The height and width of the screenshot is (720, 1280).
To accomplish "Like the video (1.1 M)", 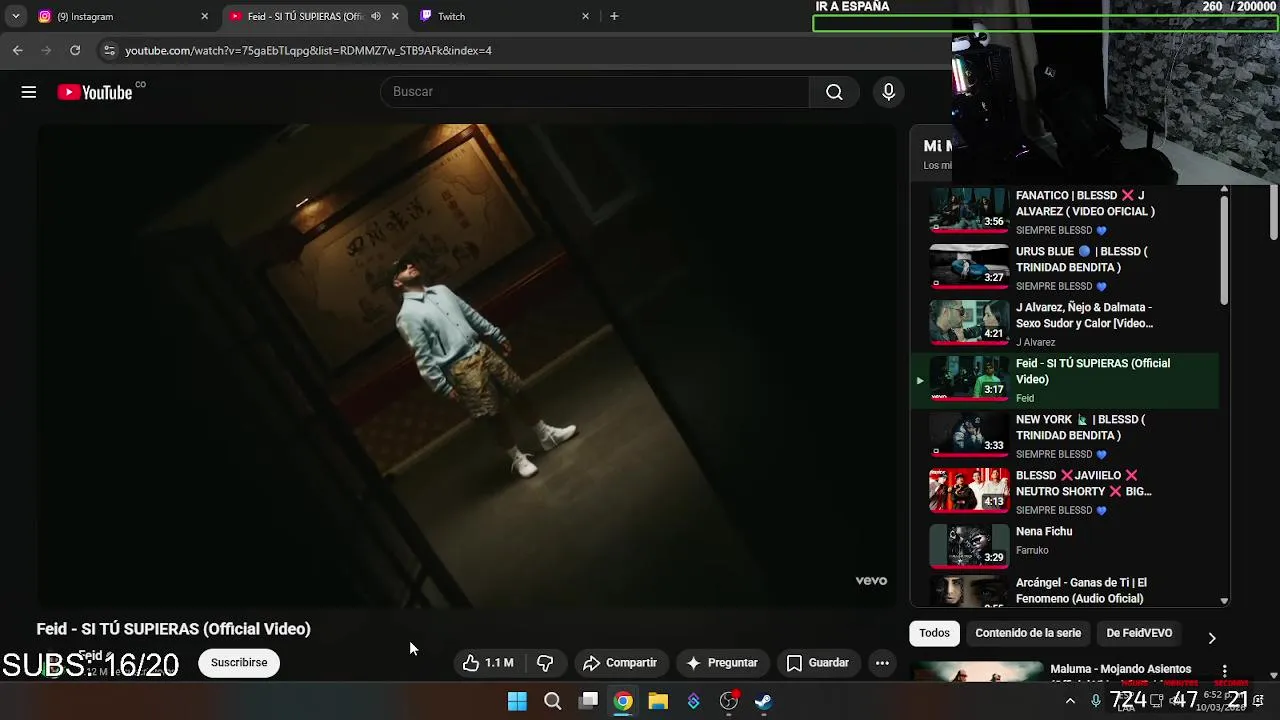I will click(x=488, y=663).
